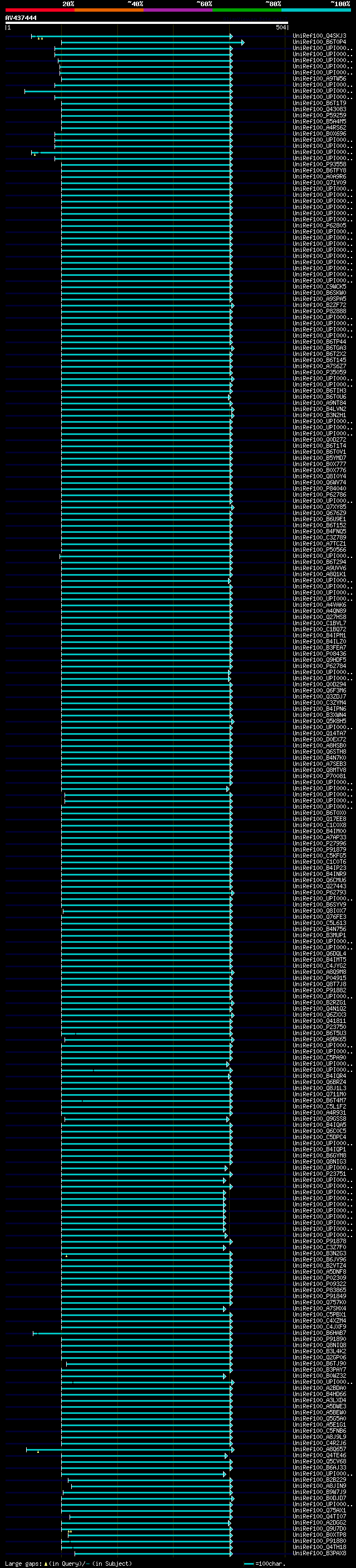Select the UniRef100_B6TFY8 label

click(x=319, y=170)
